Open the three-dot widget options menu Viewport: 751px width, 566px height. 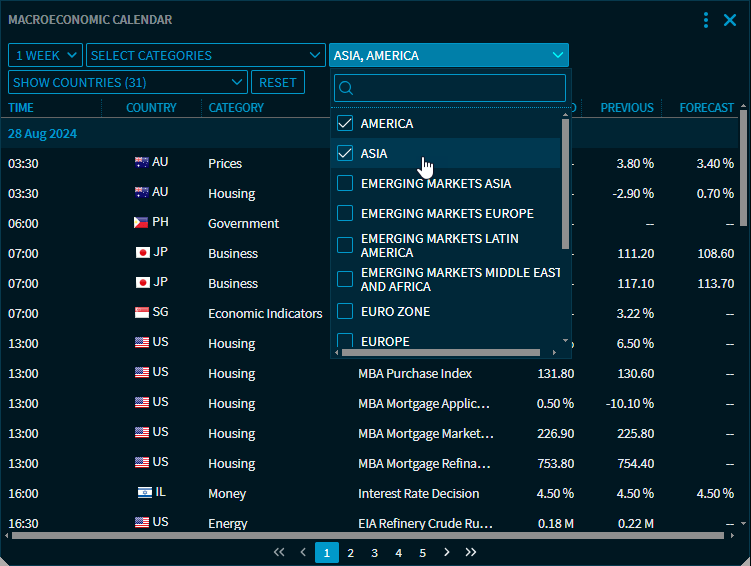(x=706, y=20)
